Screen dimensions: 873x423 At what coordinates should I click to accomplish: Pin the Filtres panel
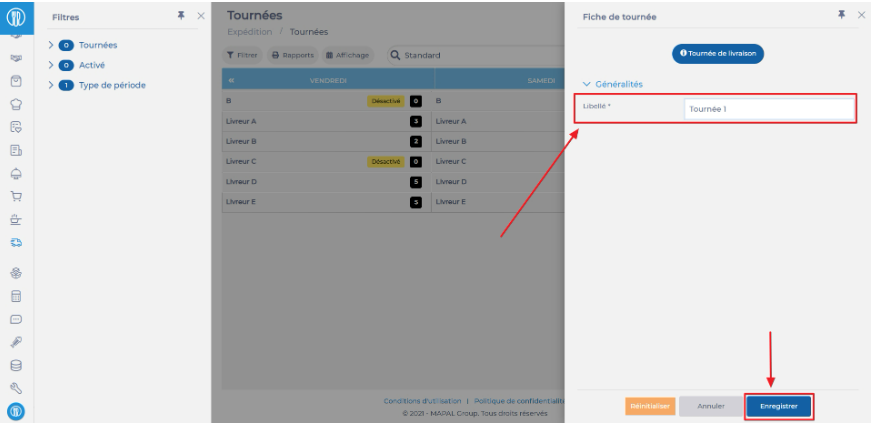pos(181,16)
